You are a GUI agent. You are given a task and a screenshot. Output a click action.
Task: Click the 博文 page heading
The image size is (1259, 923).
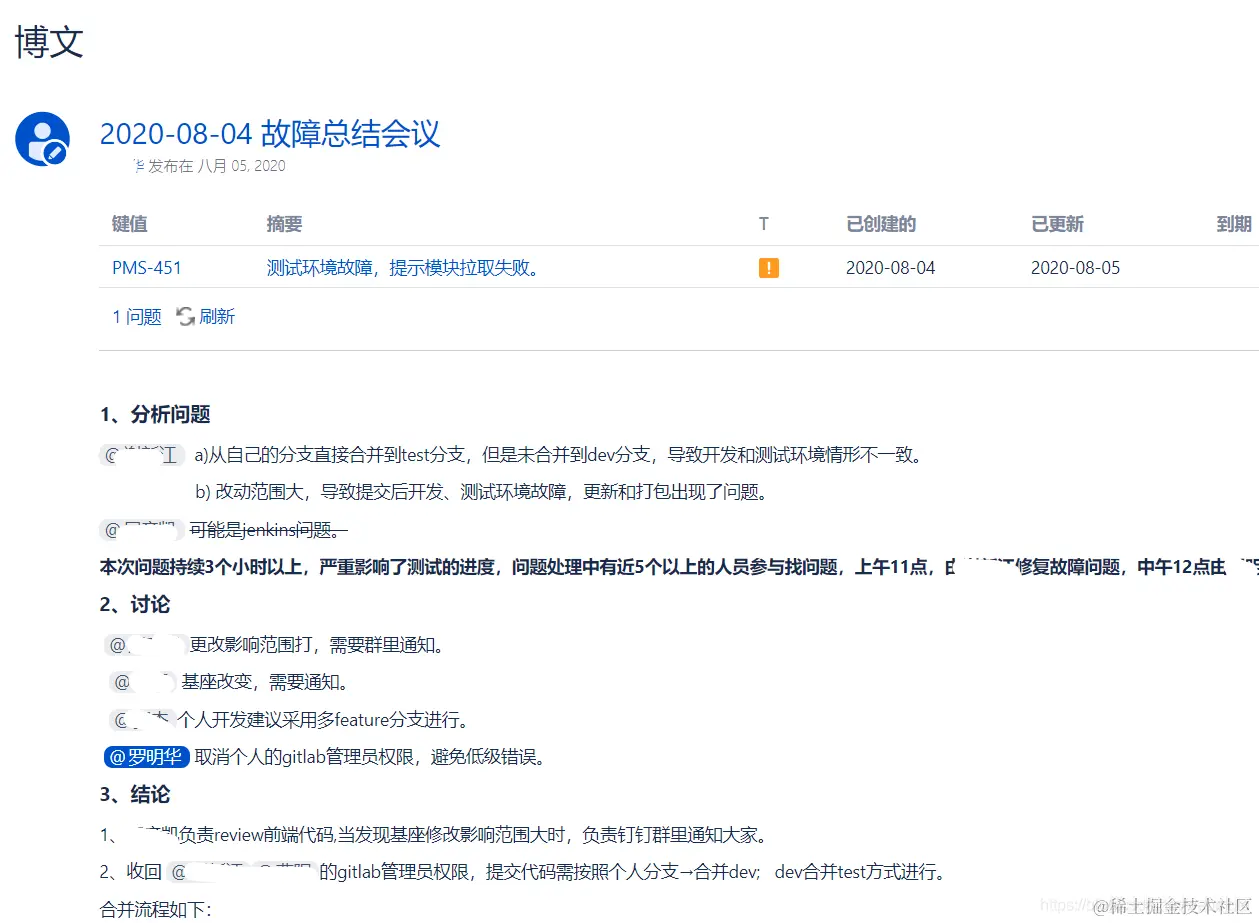coord(49,42)
